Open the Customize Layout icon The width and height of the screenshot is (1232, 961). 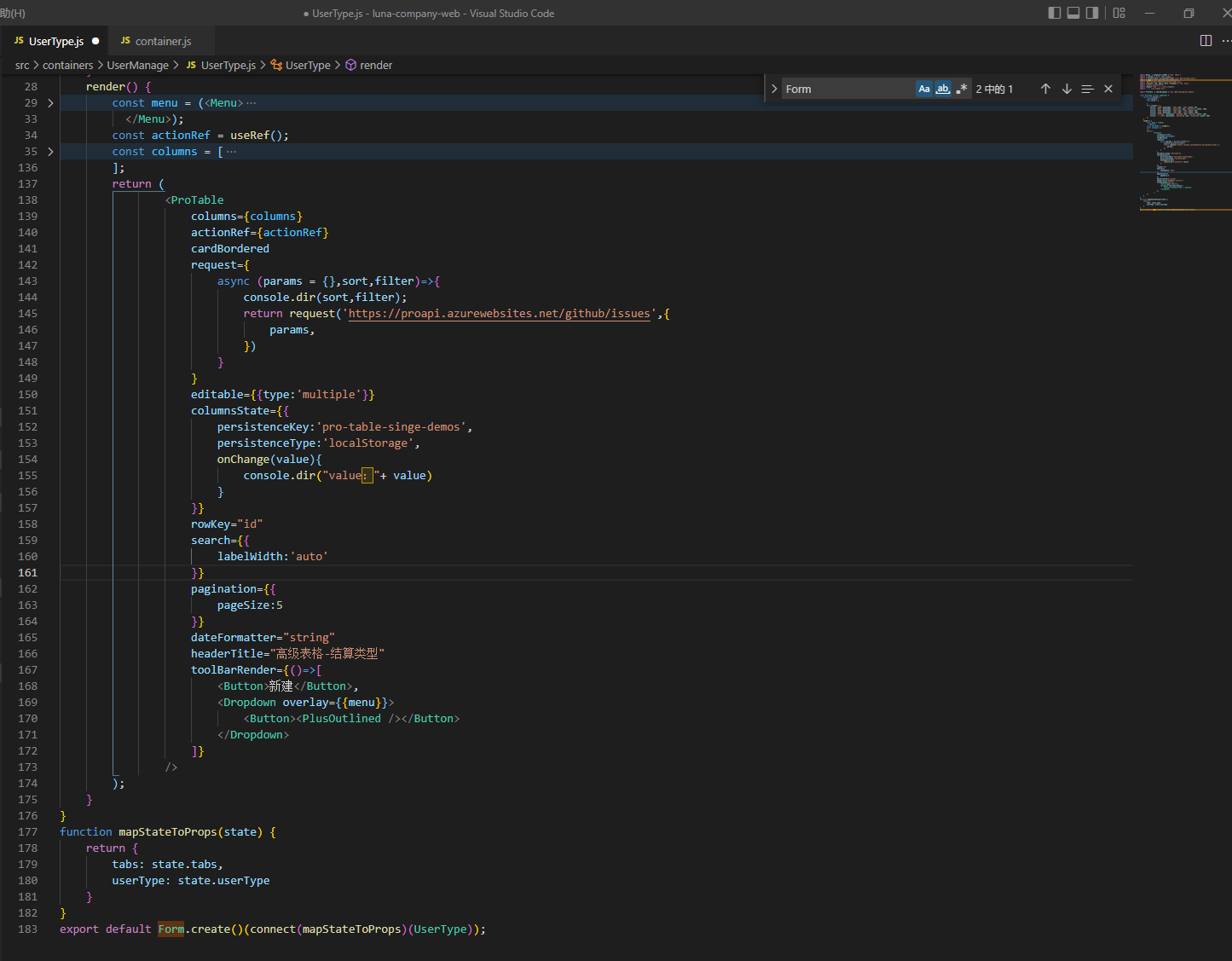pos(1119,13)
